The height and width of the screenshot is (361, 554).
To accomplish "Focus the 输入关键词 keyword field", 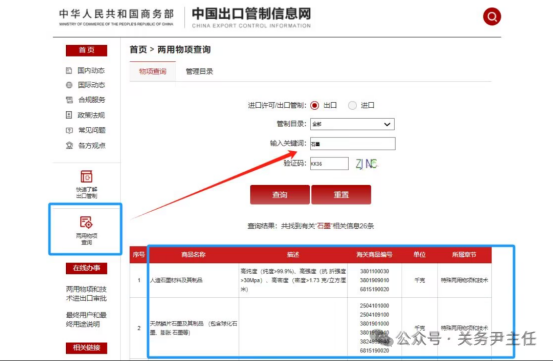I will pyautogui.click(x=353, y=144).
